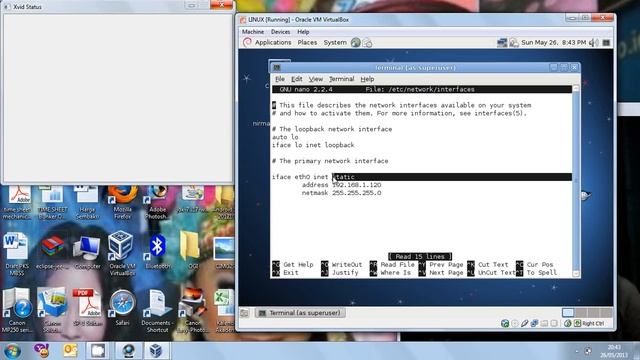This screenshot has width=640, height=360.
Task: Show hidden icons in Windows system tray
Action: (577, 351)
